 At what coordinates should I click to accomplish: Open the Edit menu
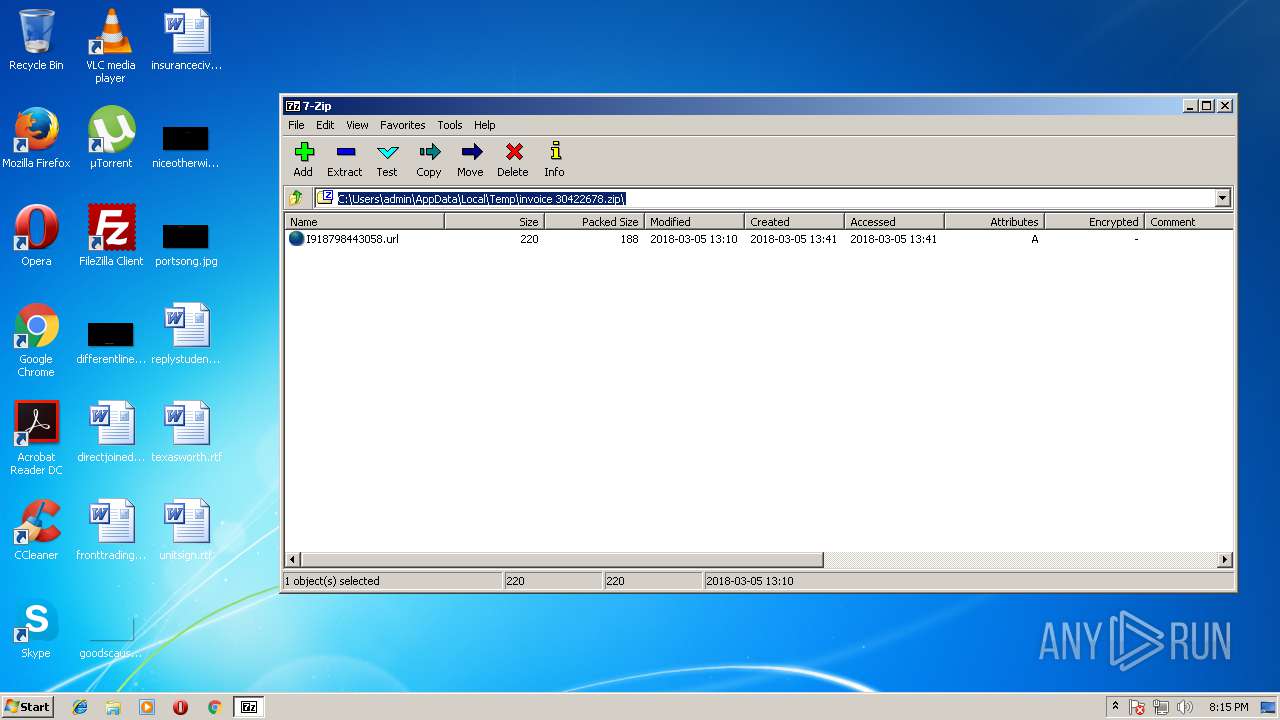pyautogui.click(x=325, y=125)
